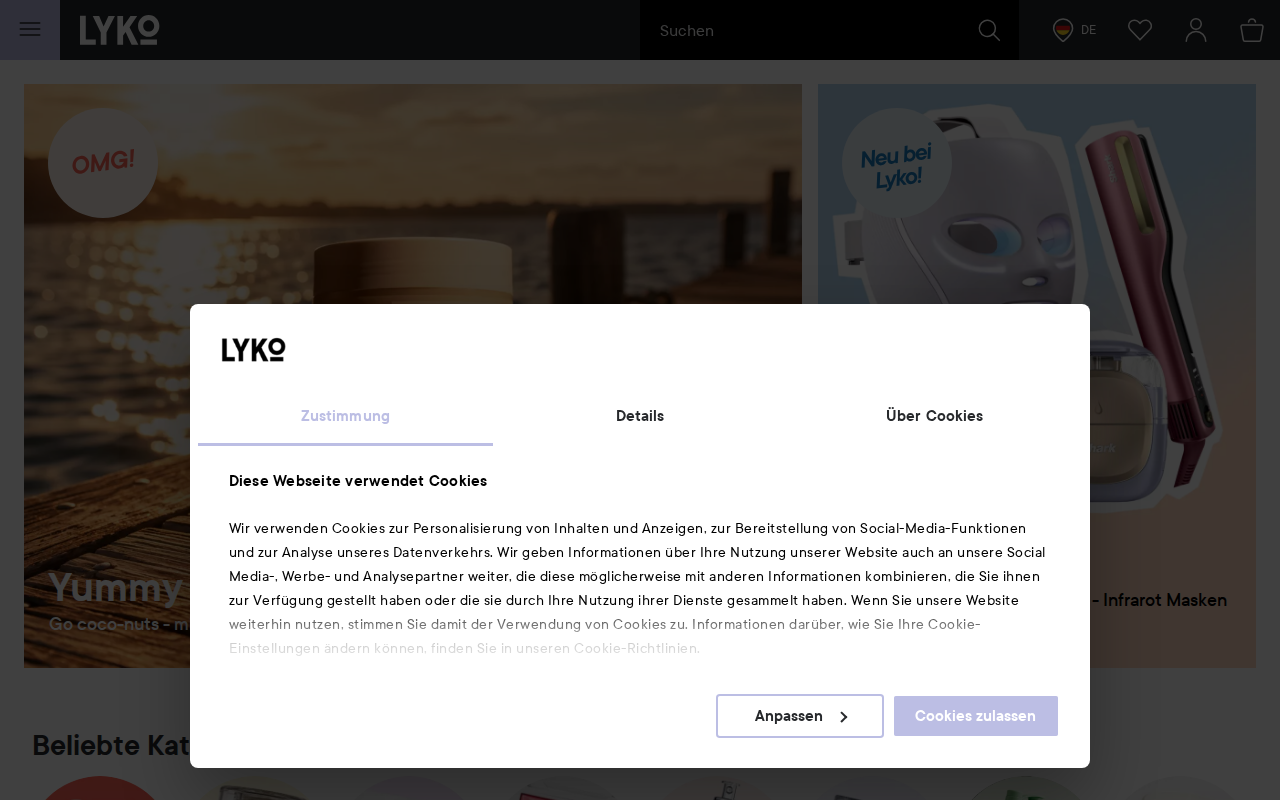Click the Cookies zulassen button
Viewport: 1280px width, 800px height.
976,716
